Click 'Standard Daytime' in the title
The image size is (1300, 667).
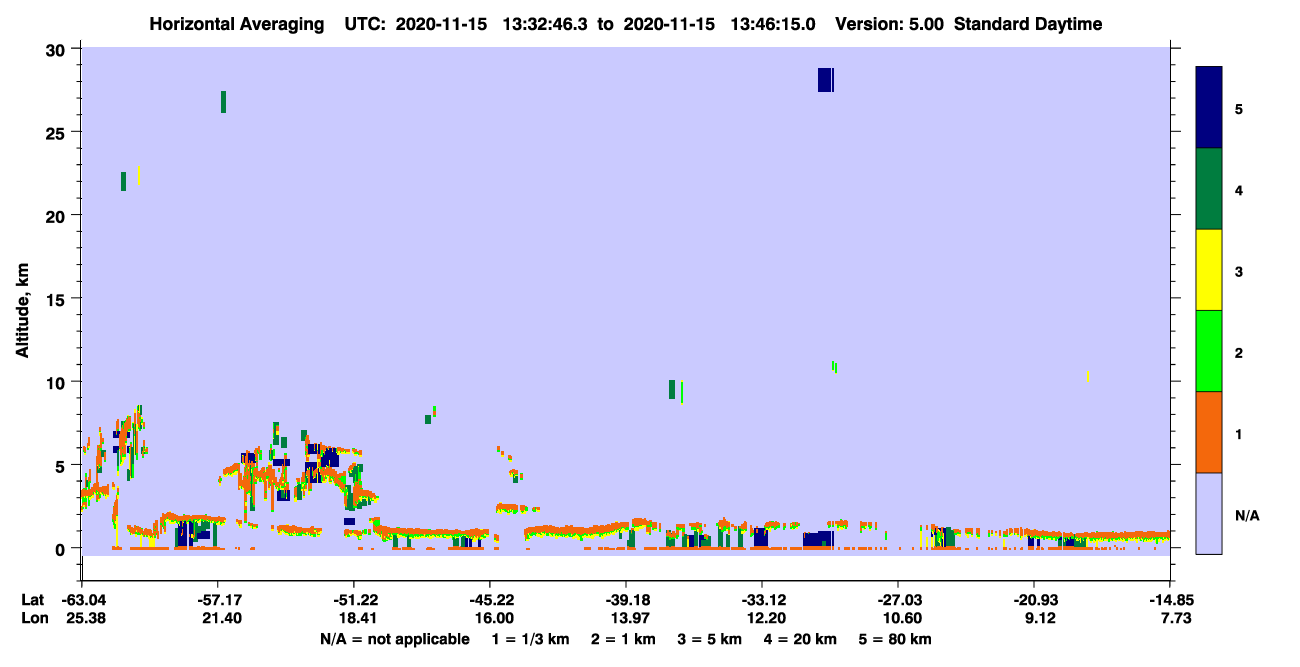[1028, 24]
